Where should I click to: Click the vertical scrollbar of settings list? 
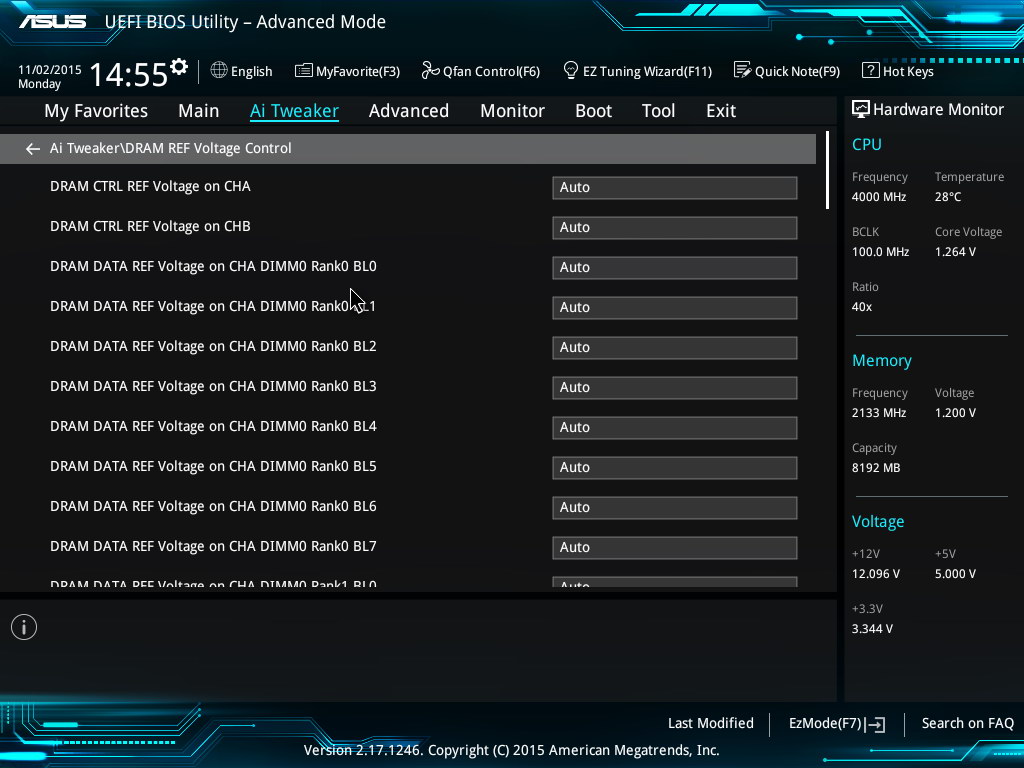click(827, 170)
